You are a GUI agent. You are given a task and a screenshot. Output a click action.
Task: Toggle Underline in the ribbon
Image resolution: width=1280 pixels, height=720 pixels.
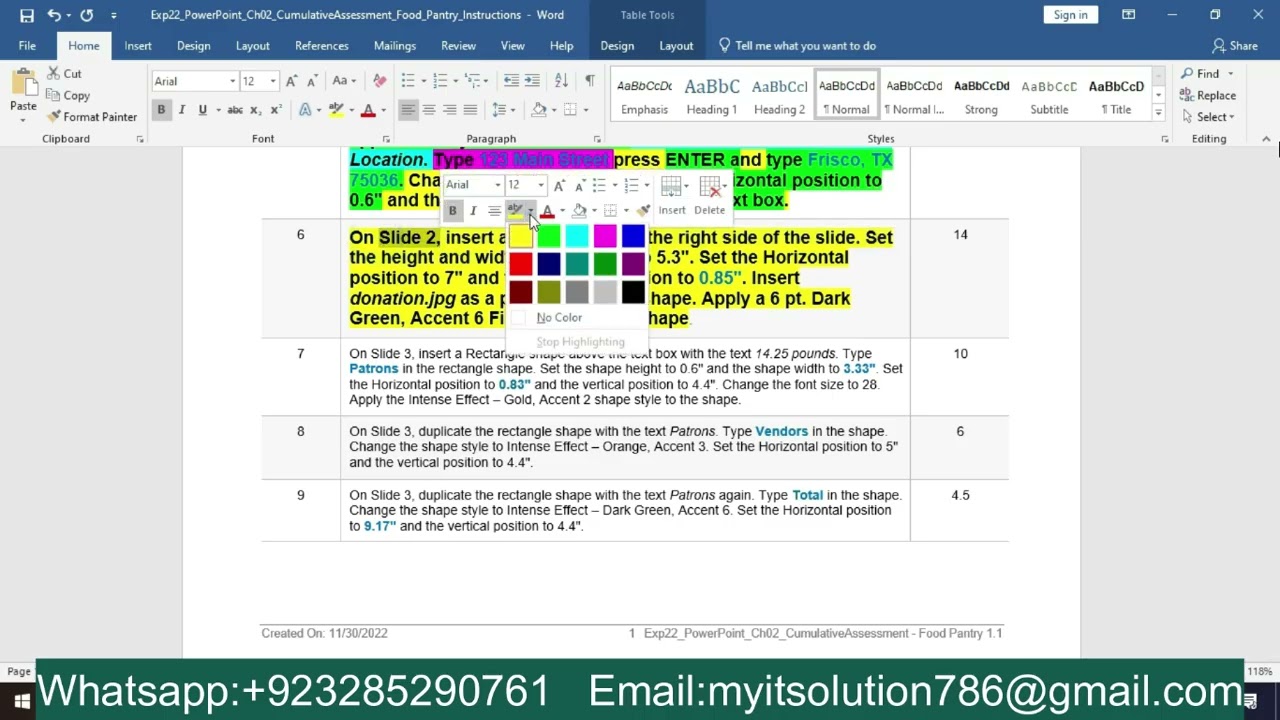tap(203, 110)
